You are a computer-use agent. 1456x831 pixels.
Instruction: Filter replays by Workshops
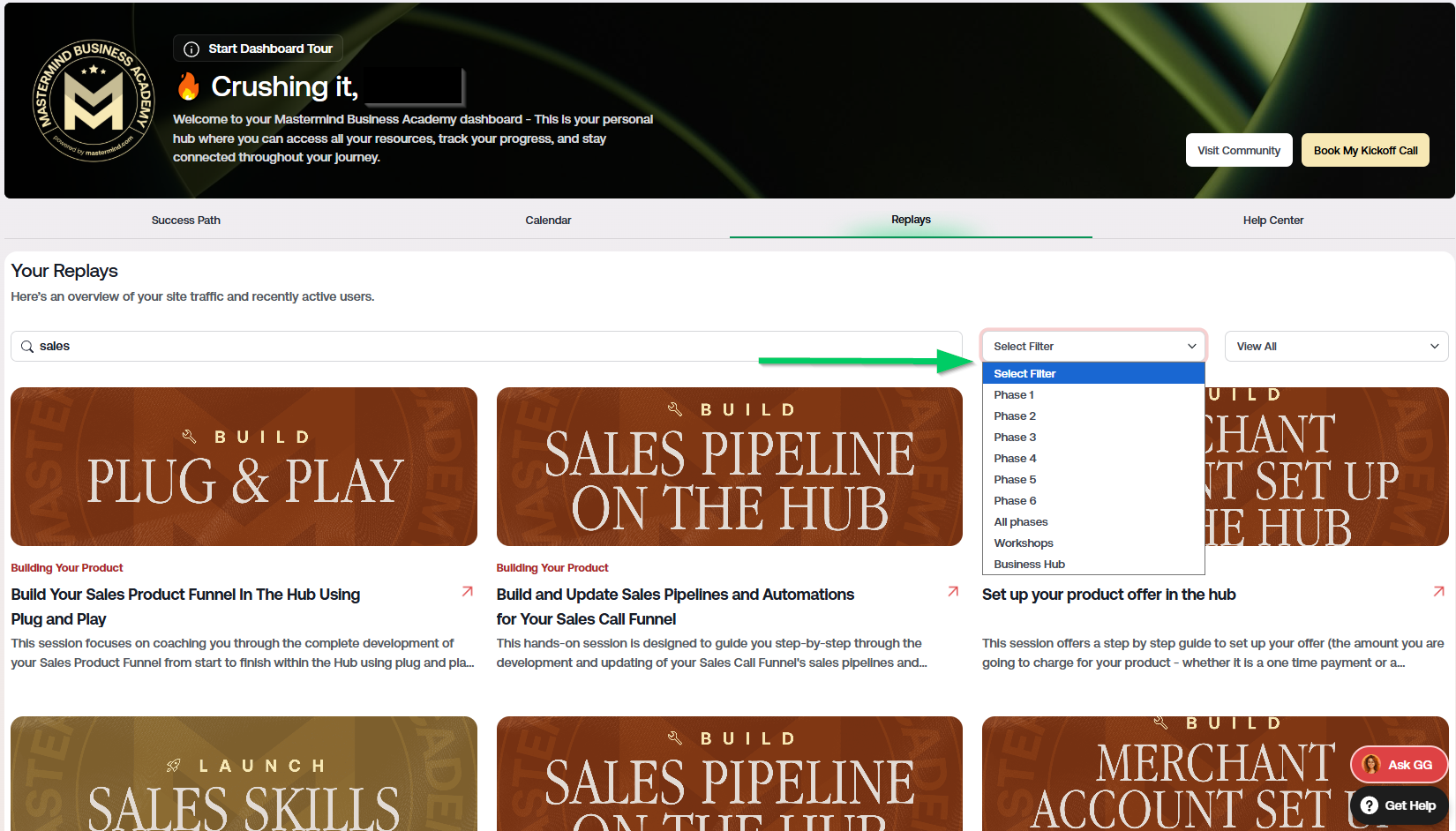(x=1093, y=543)
